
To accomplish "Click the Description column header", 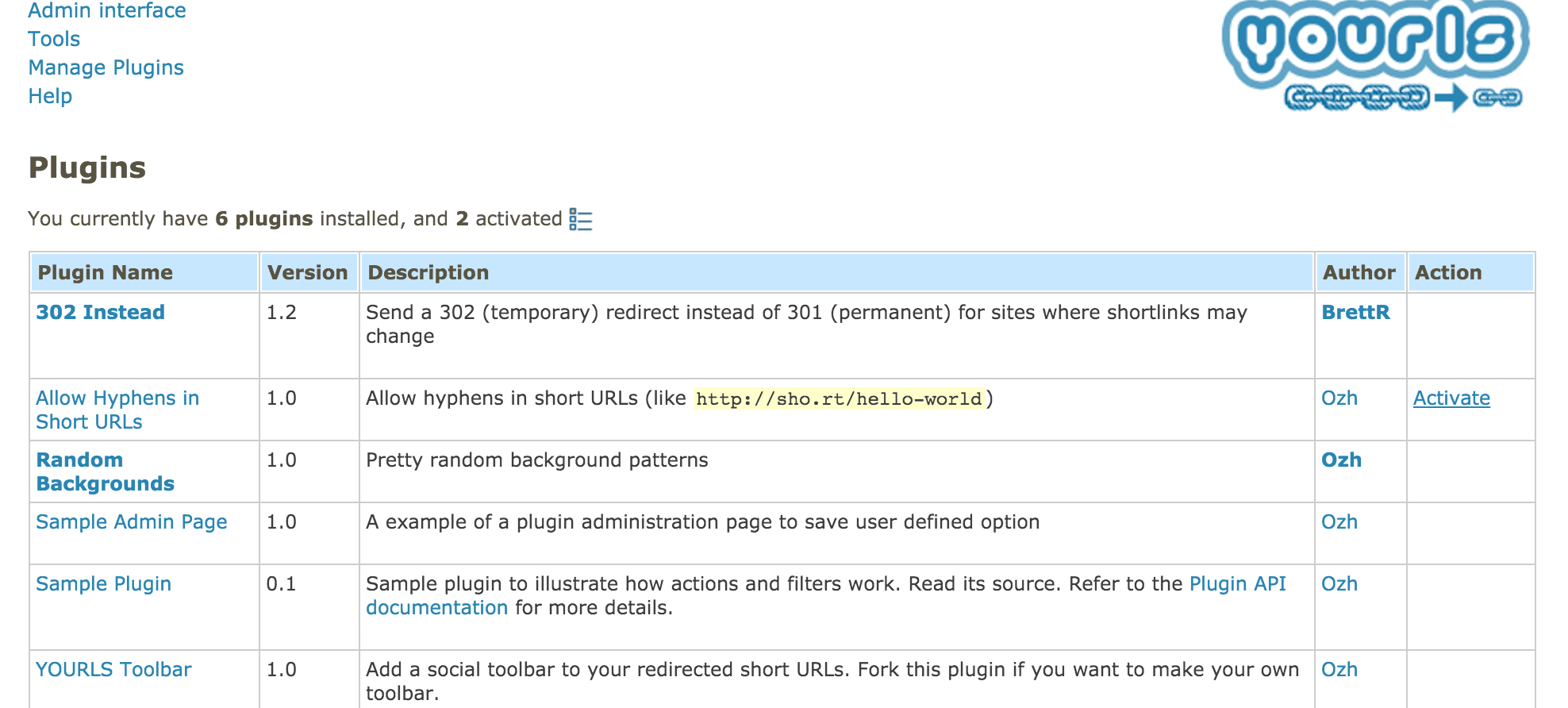I will [837, 272].
